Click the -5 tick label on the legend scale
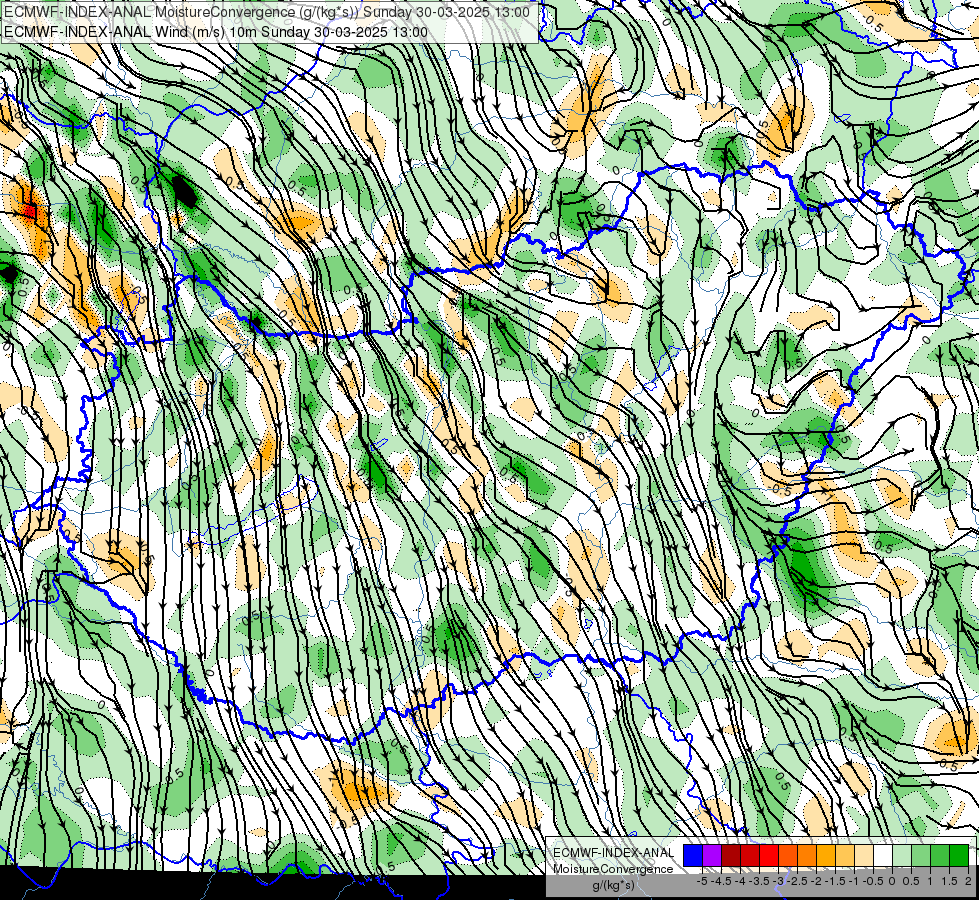Viewport: 979px width, 900px height. [702, 881]
